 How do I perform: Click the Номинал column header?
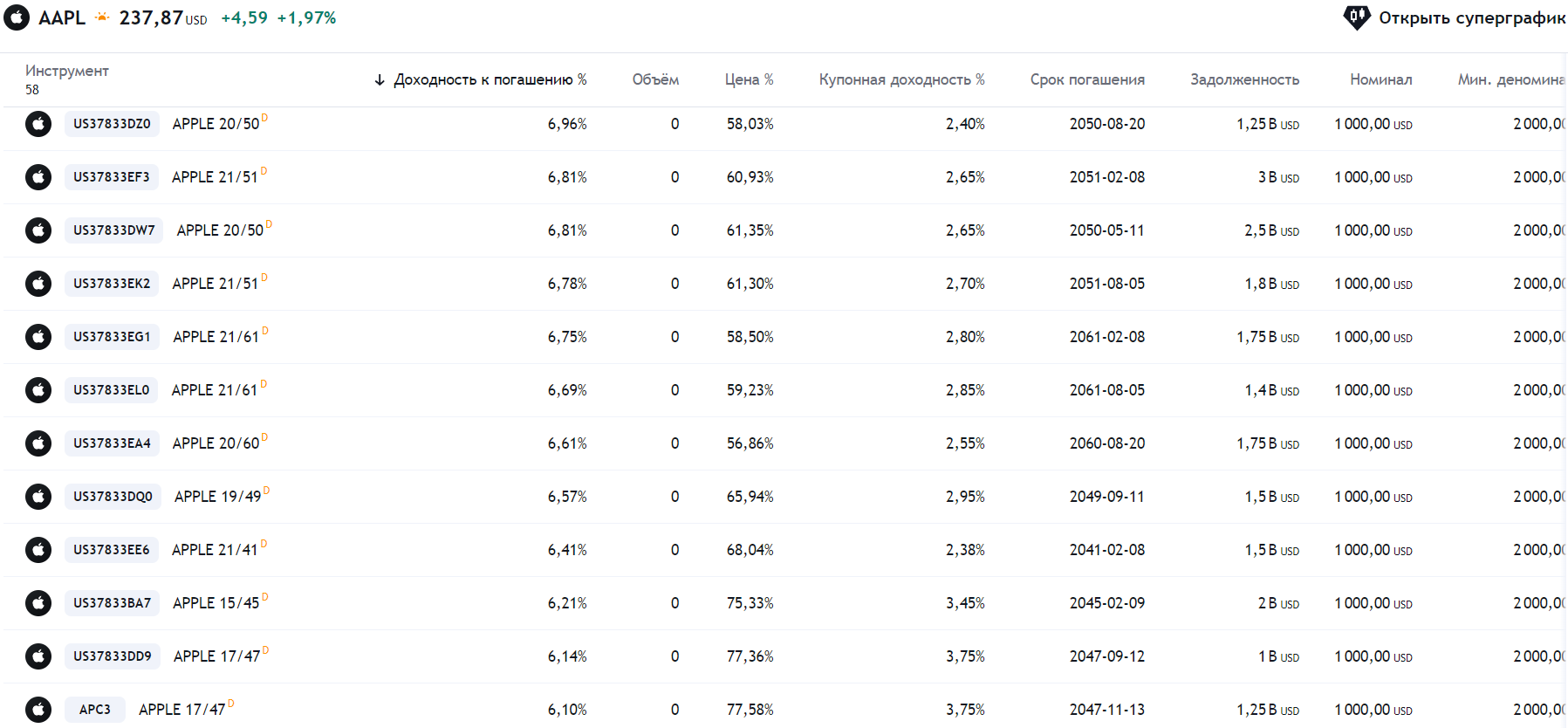click(1380, 79)
